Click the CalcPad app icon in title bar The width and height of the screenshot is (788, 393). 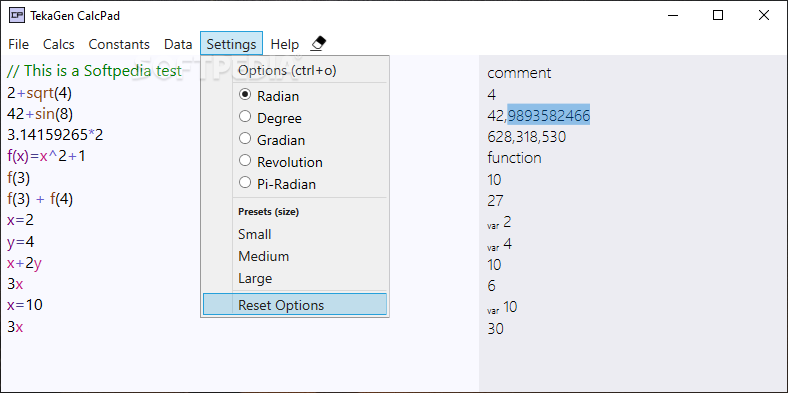tap(17, 16)
